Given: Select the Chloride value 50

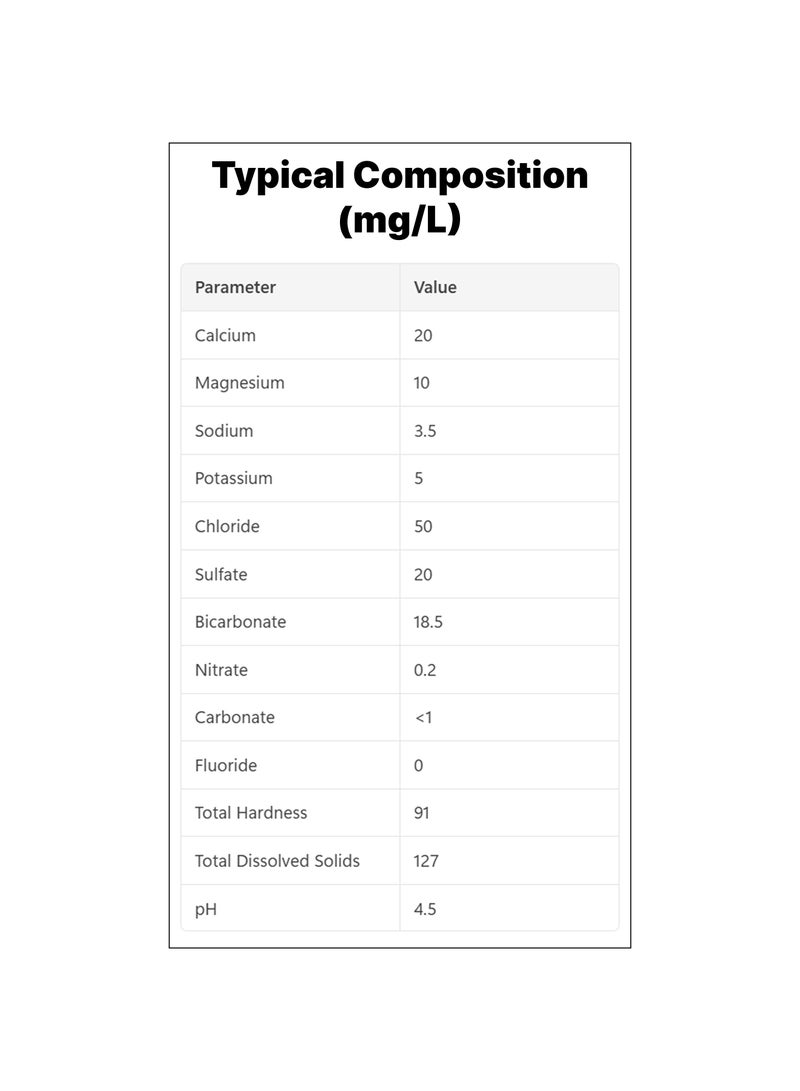Looking at the screenshot, I should pyautogui.click(x=423, y=526).
